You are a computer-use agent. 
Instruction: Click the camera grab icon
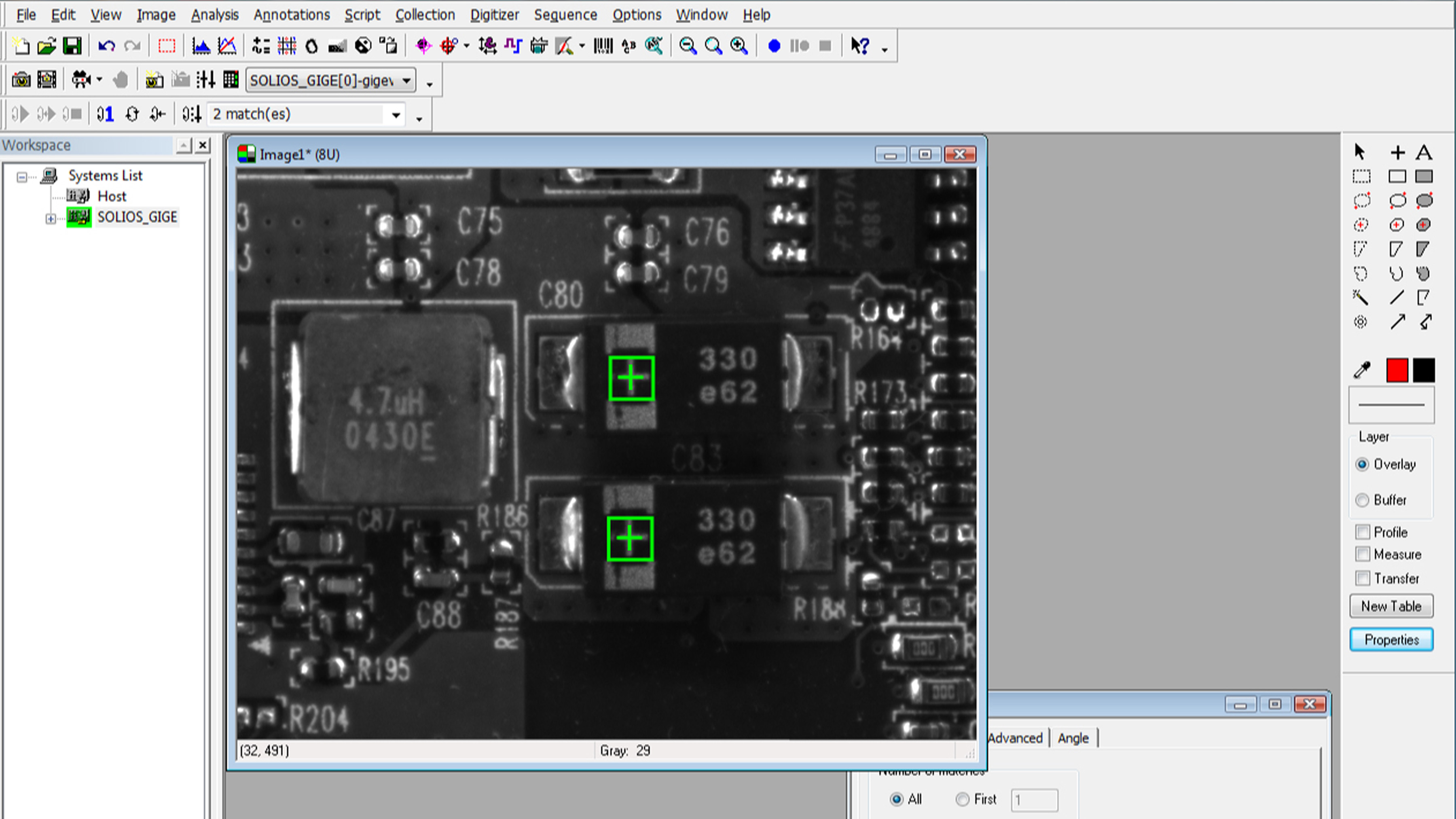[21, 80]
